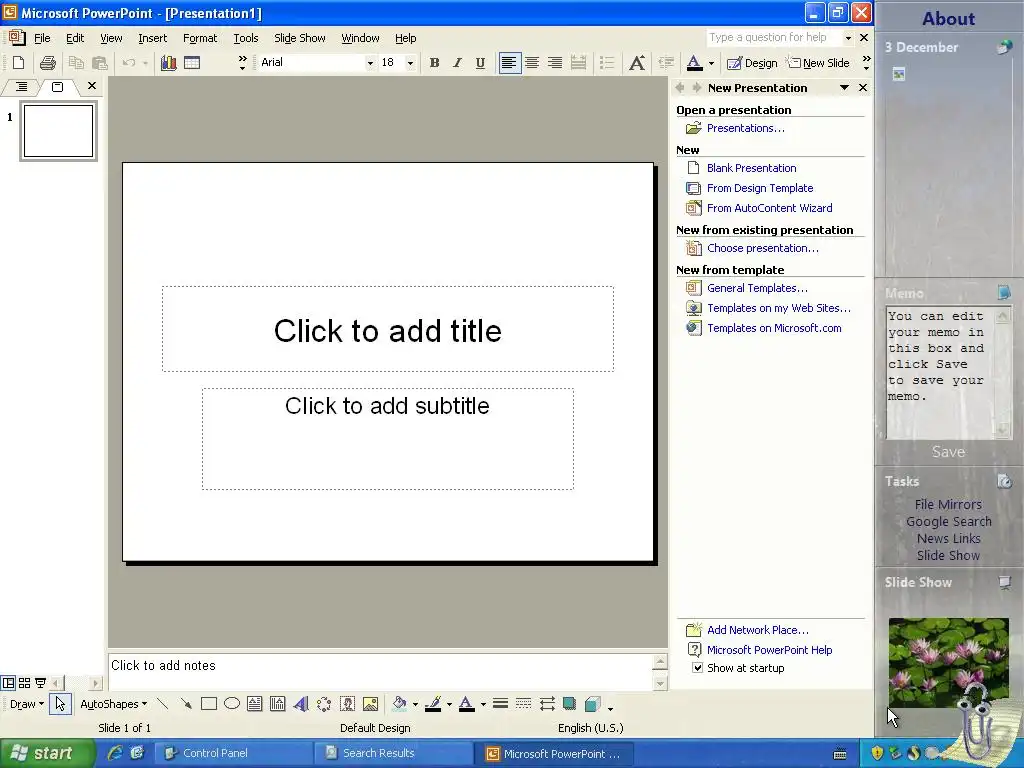
Task: Toggle Italic formatting
Action: coord(457,63)
